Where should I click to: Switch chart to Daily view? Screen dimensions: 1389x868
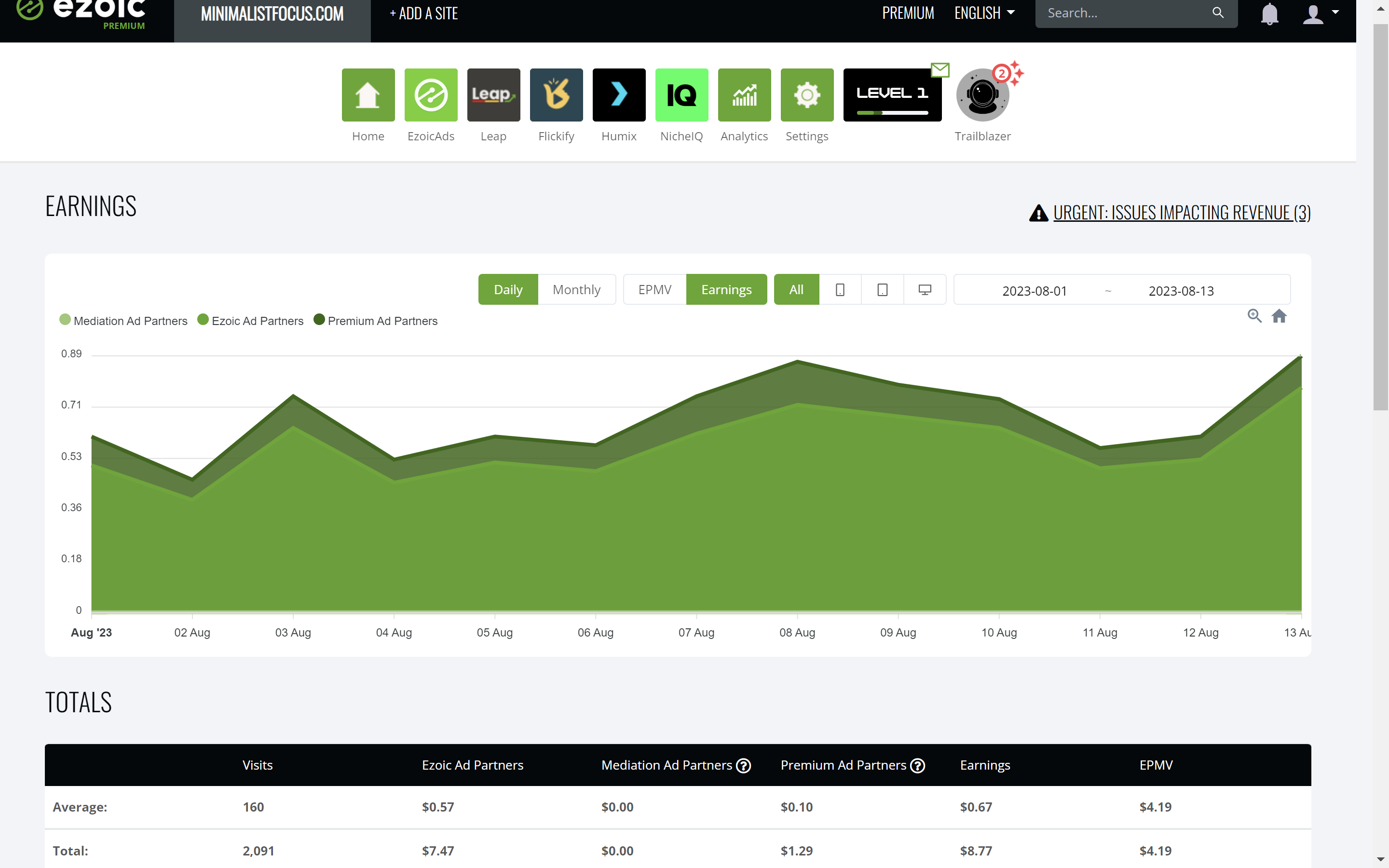(x=508, y=289)
